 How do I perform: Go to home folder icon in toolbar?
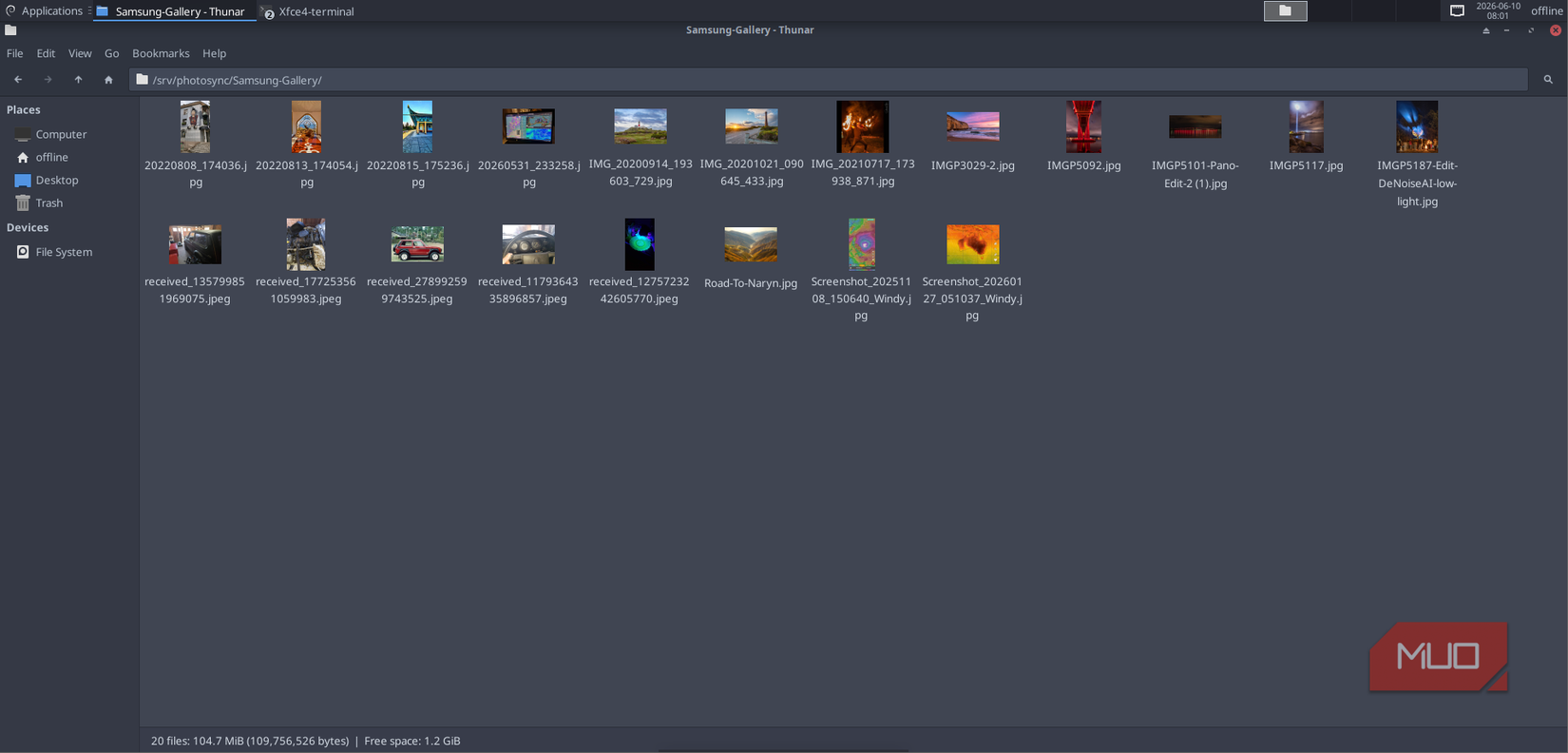pos(108,80)
